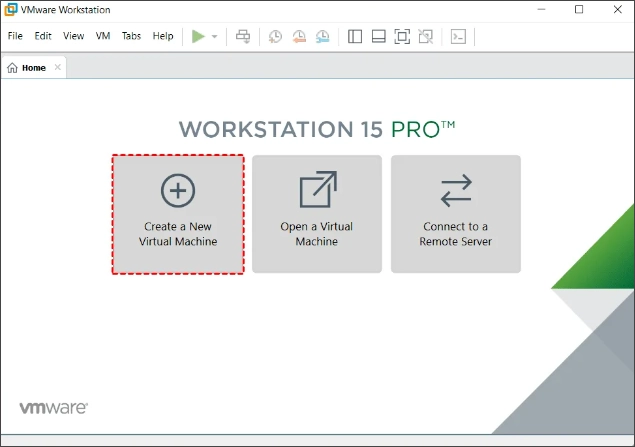This screenshot has height=447, width=635.
Task: Open the Help menu
Action: [x=163, y=36]
